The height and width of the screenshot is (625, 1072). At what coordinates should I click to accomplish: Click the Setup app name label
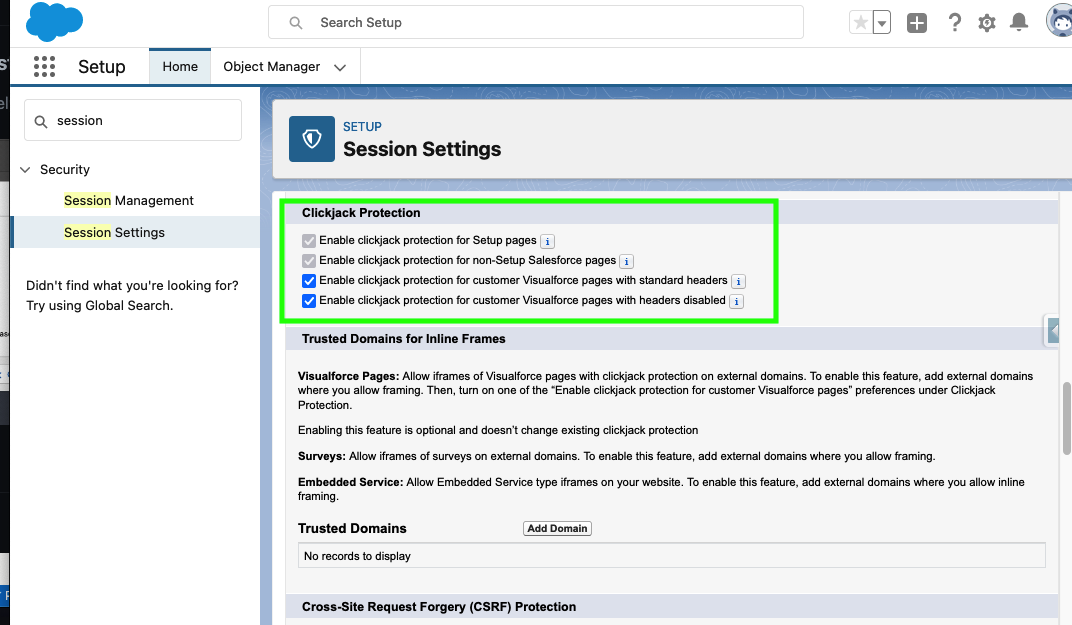click(102, 66)
